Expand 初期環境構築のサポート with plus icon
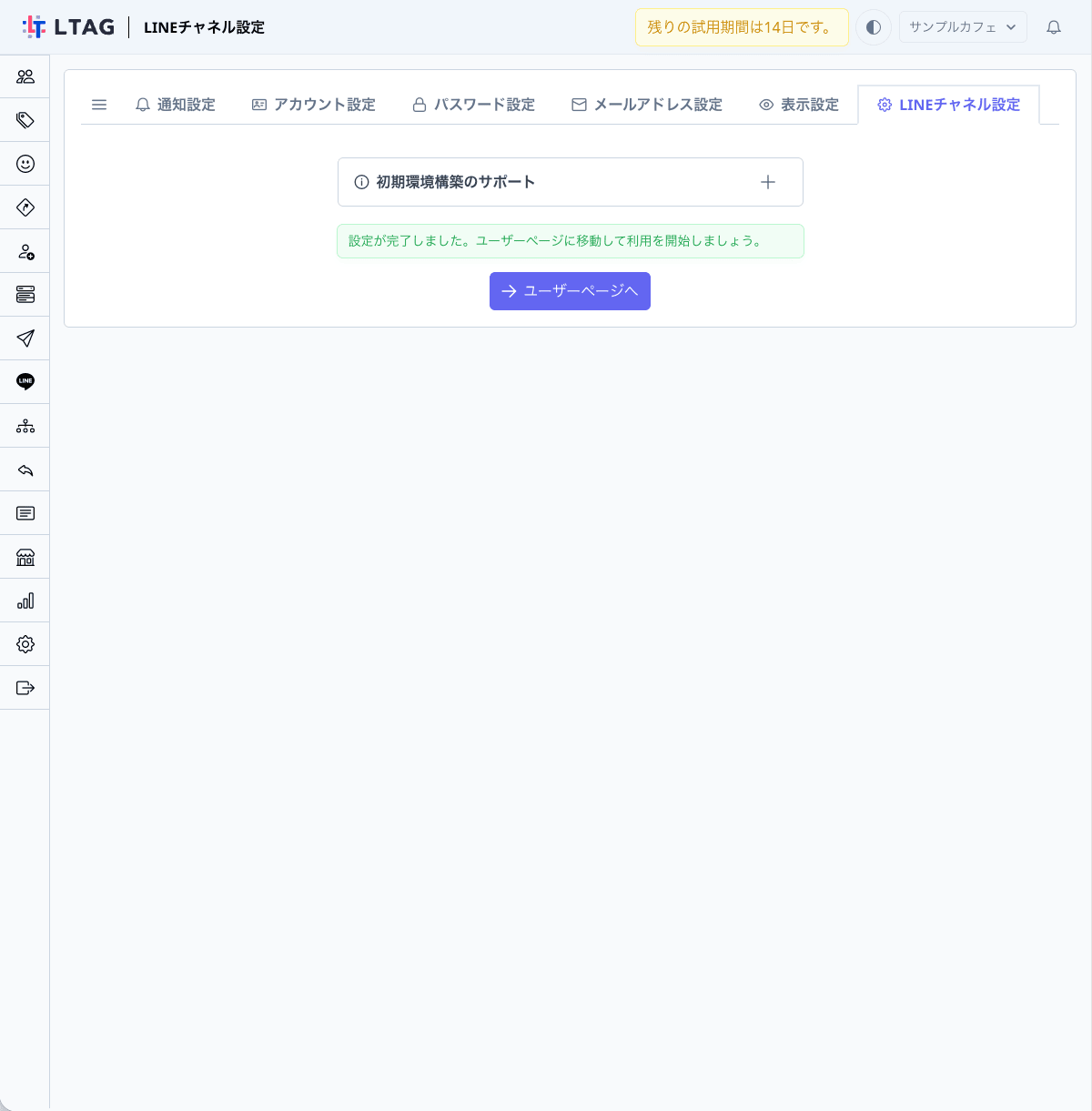This screenshot has width=1092, height=1111. 768,182
